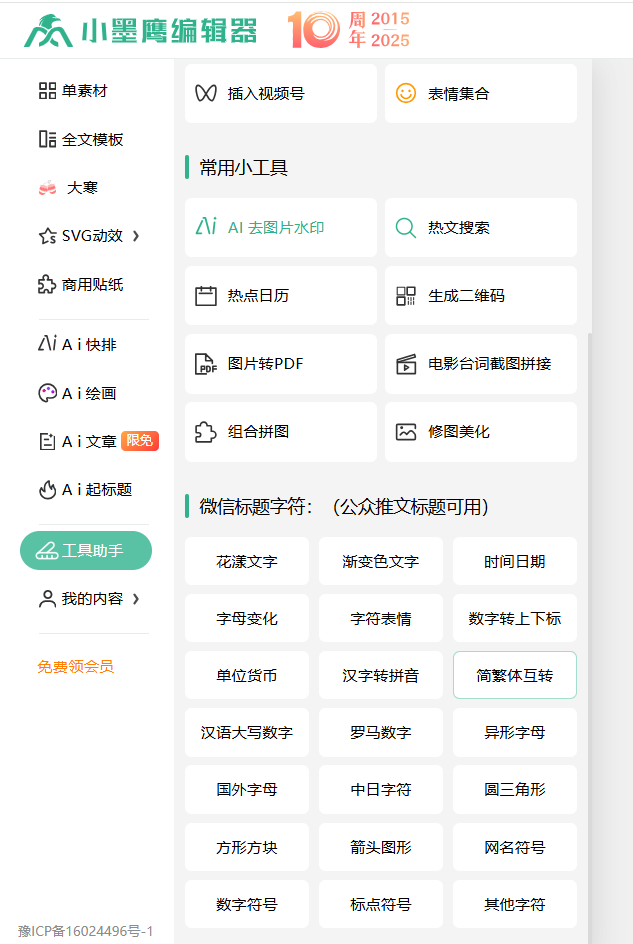
Task: Click the 热文搜索 magnifier icon
Action: pos(405,228)
